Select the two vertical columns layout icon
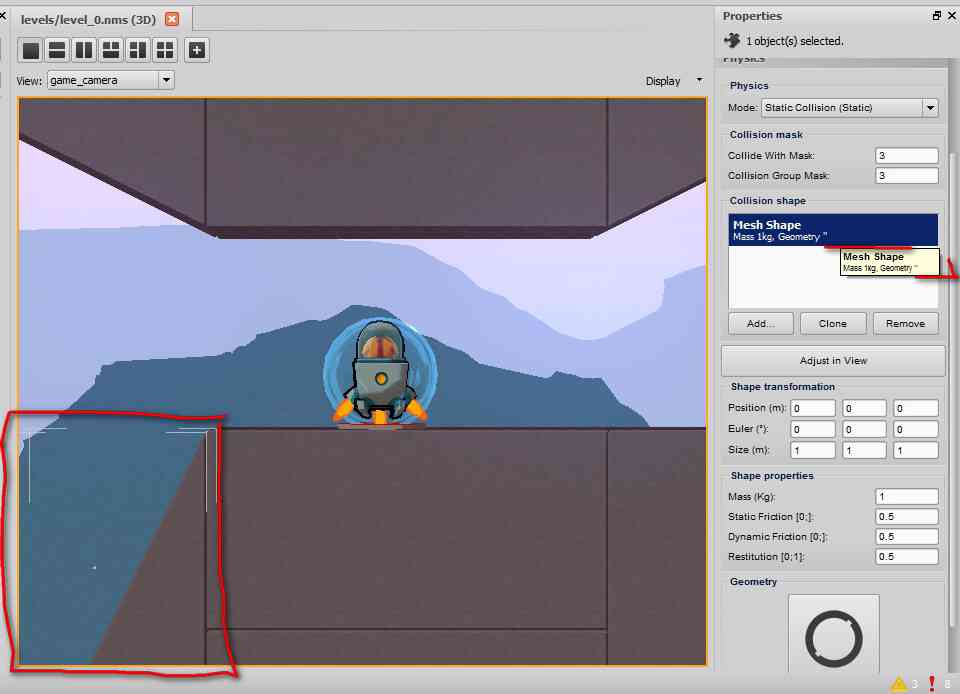 point(84,50)
